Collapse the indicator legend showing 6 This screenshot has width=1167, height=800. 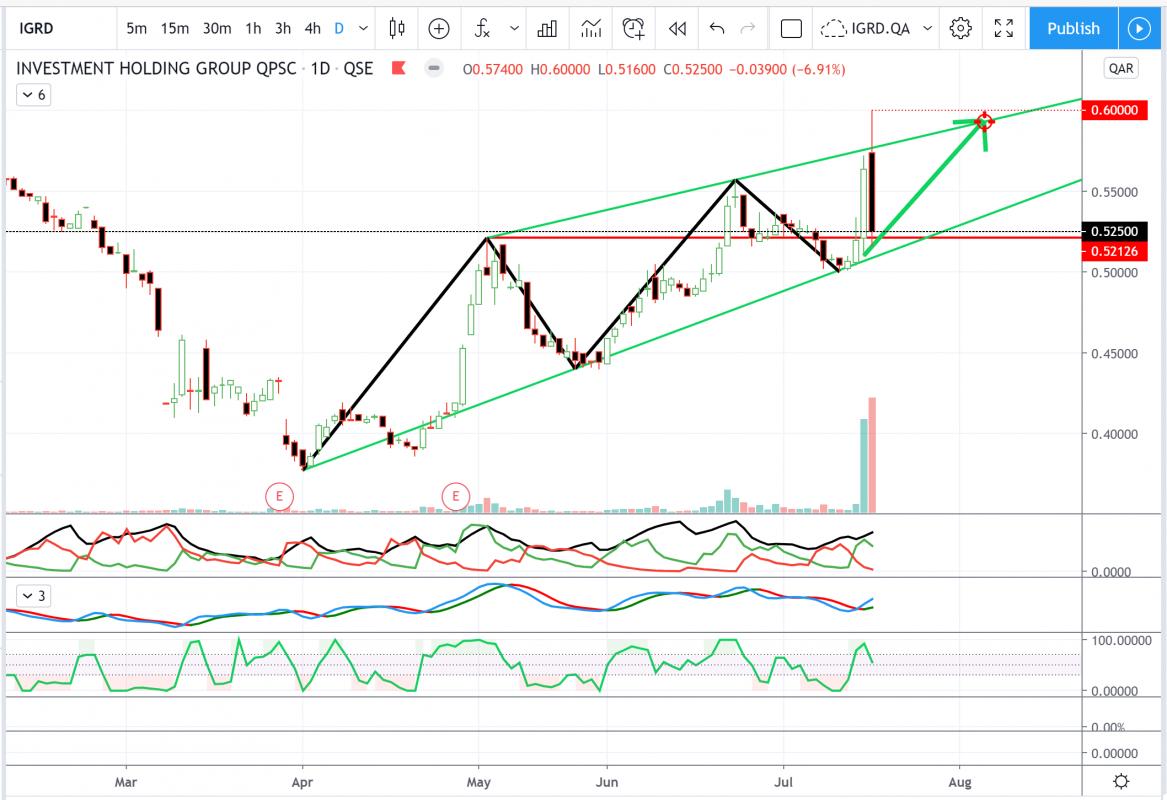tap(33, 95)
